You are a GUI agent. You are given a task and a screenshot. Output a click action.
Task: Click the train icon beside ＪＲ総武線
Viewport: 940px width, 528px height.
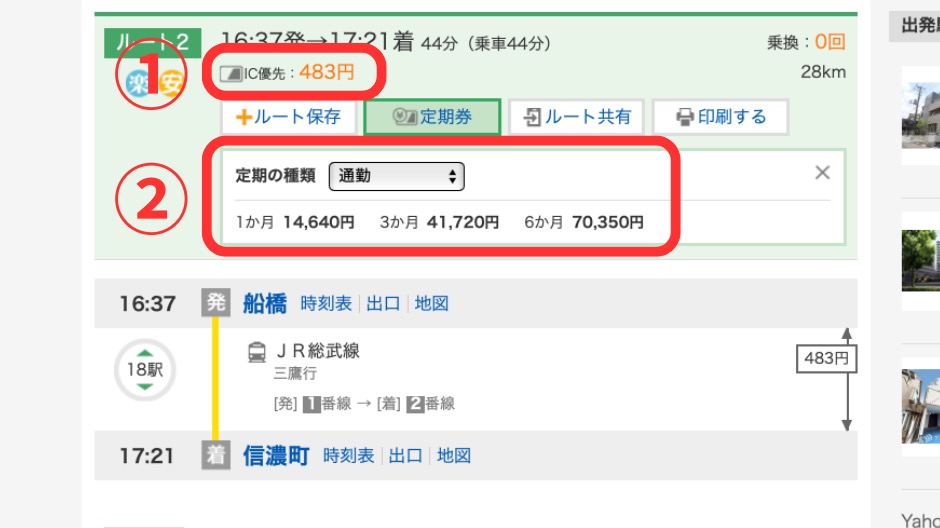[x=257, y=352]
